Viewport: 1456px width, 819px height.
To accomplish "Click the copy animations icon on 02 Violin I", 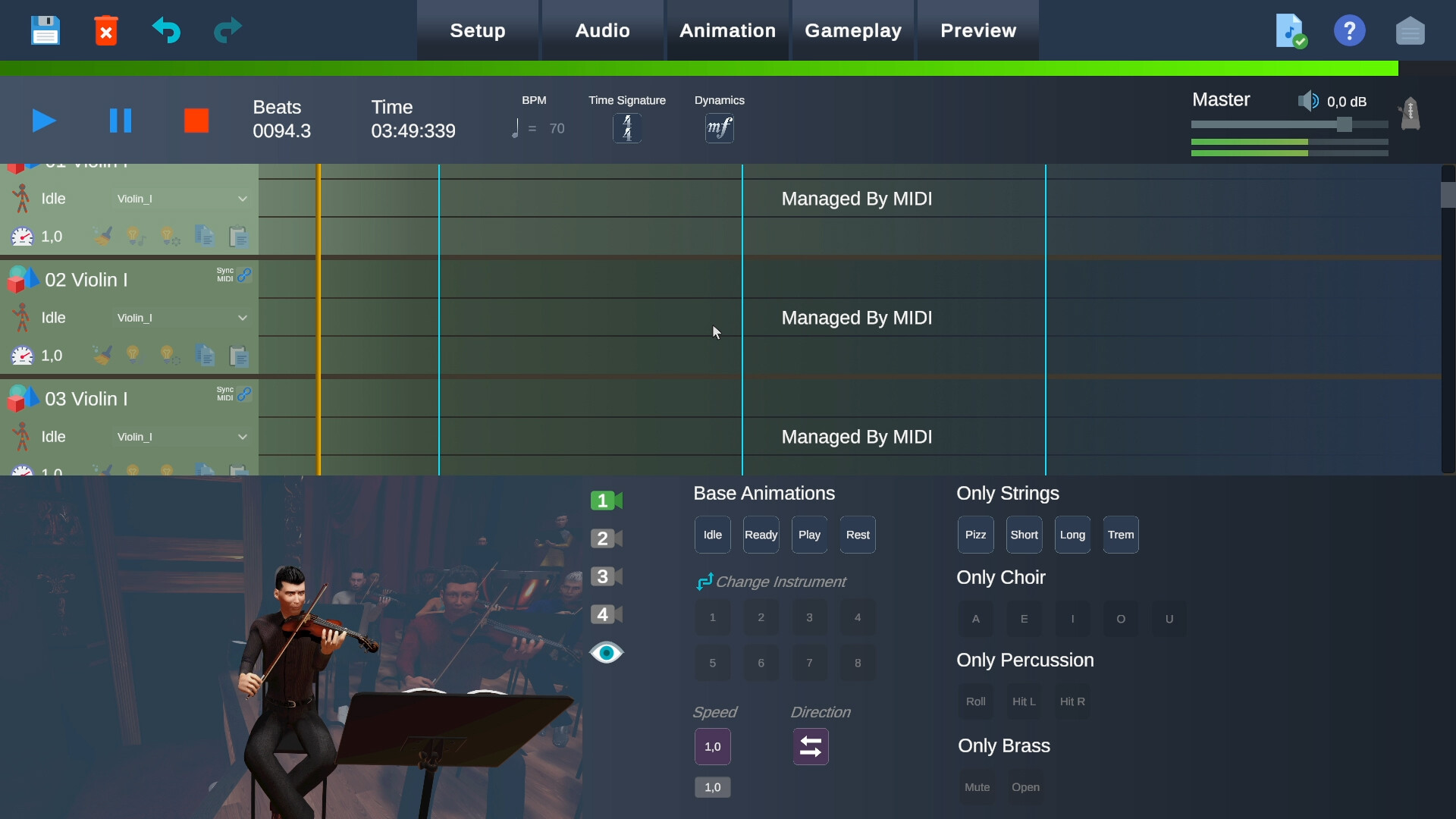I will [x=204, y=355].
